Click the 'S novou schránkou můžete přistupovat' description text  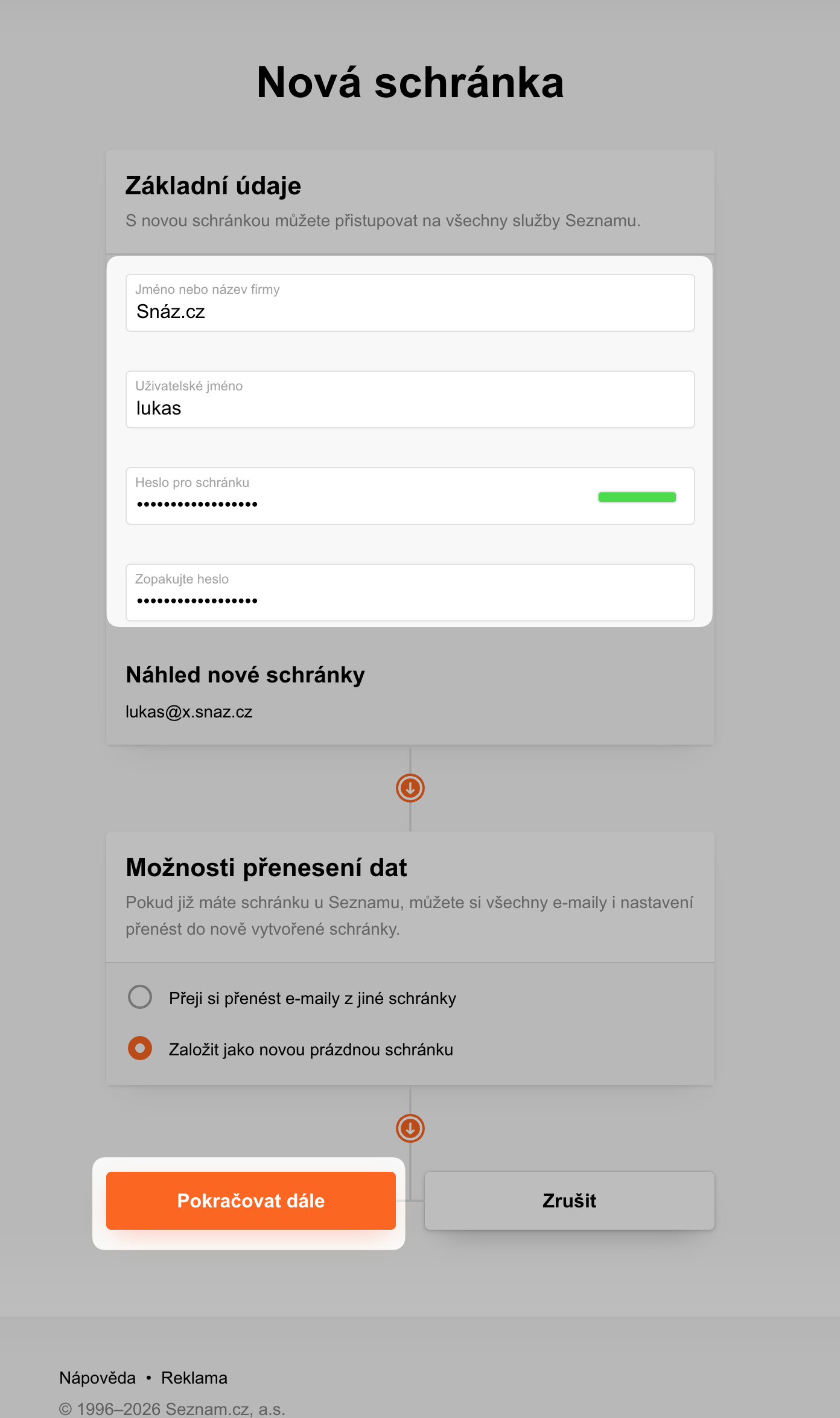pyautogui.click(x=383, y=221)
